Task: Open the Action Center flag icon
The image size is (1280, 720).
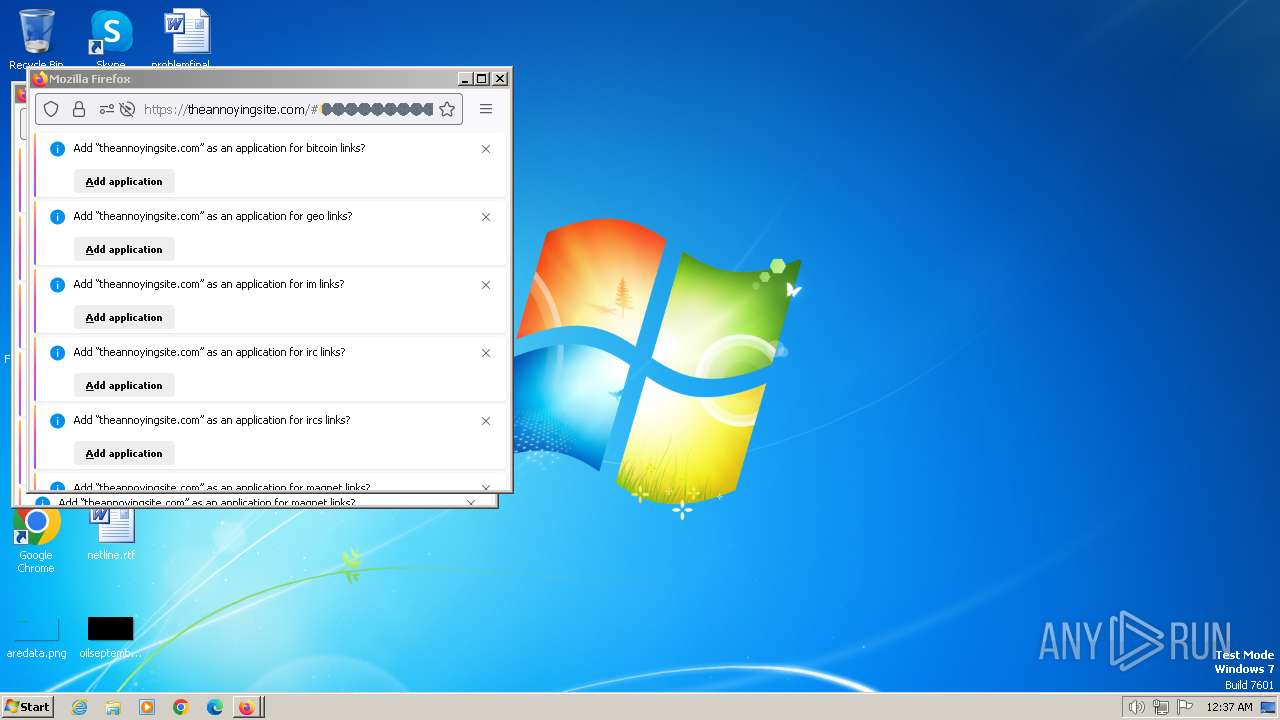Action: click(1185, 707)
